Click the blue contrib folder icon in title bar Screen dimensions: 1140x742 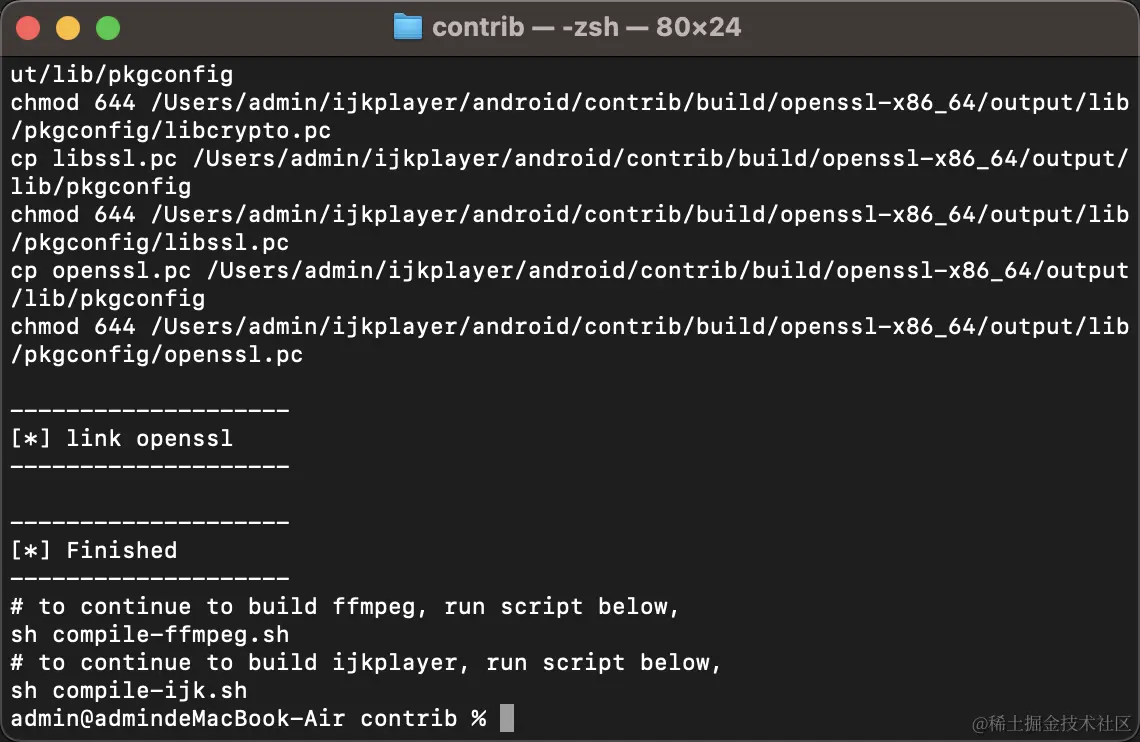pos(407,28)
